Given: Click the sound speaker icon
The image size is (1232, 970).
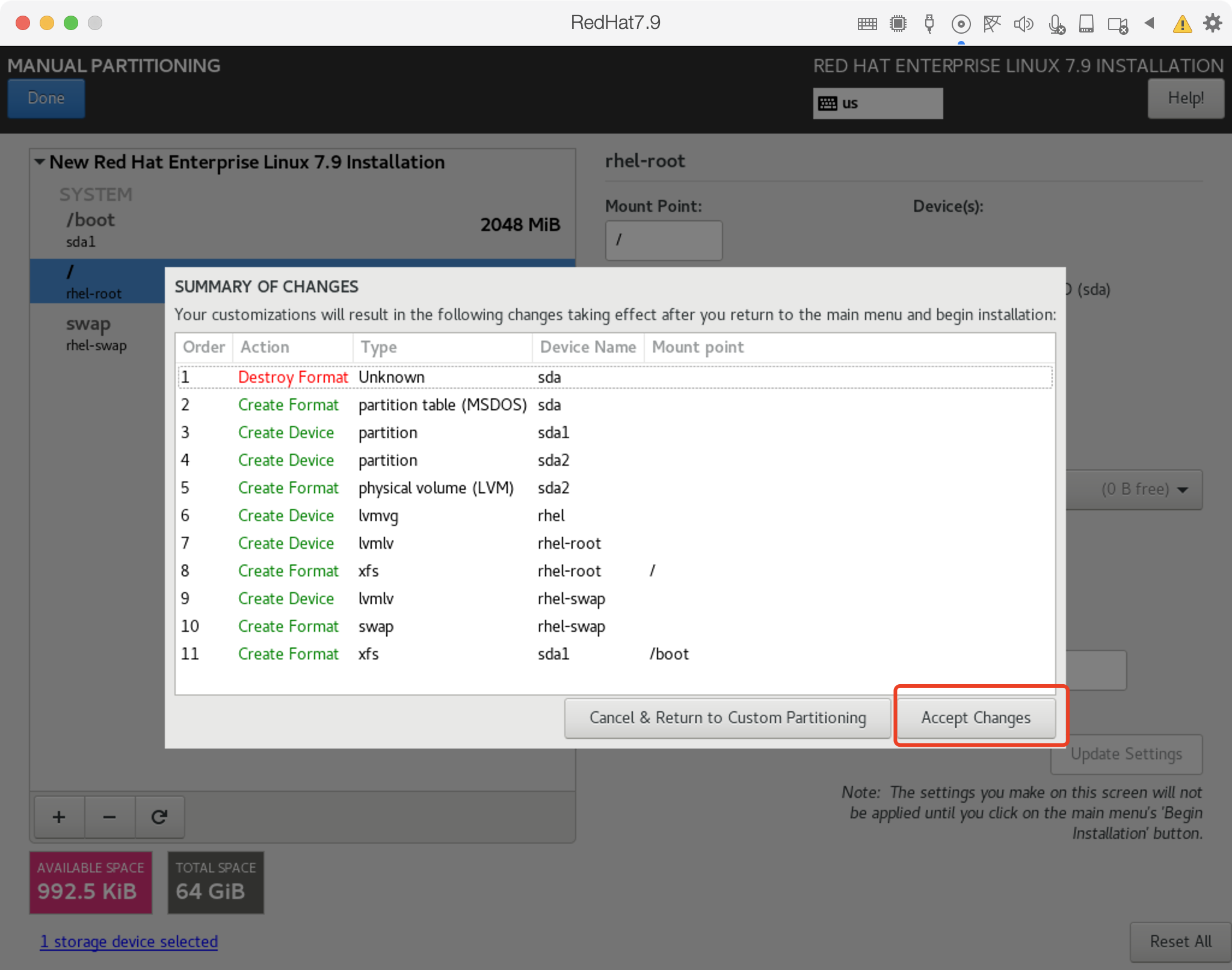Looking at the screenshot, I should [1023, 24].
